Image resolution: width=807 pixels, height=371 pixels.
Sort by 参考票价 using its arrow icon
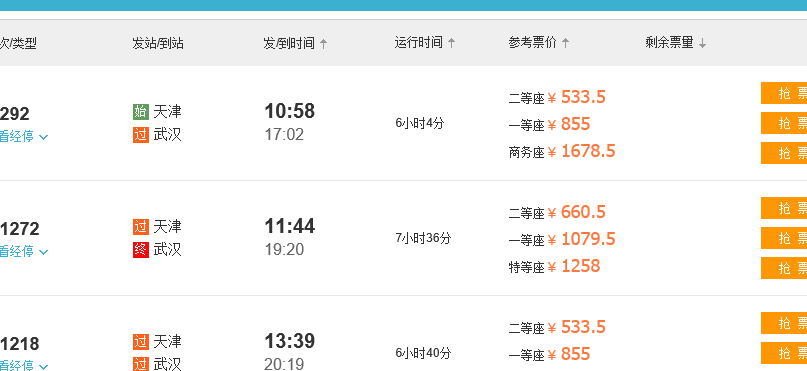[x=565, y=43]
